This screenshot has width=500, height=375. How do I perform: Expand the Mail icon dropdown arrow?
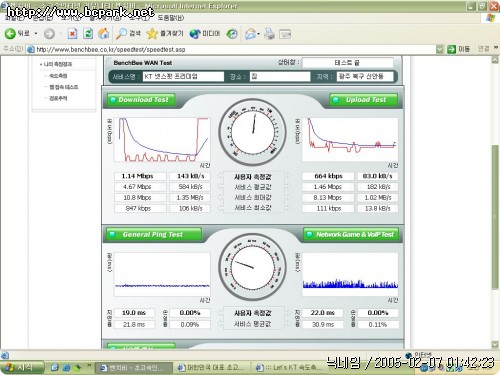click(258, 34)
